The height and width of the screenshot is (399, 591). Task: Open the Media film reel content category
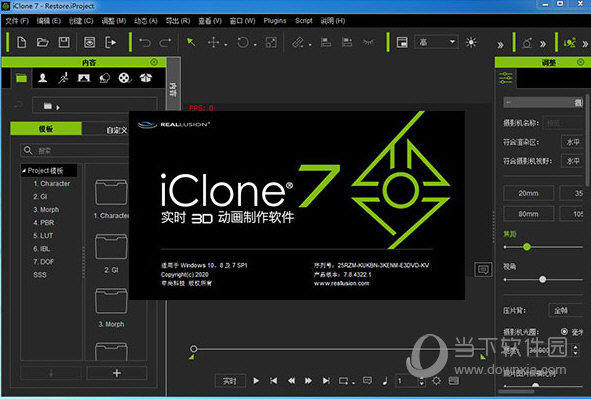(125, 78)
